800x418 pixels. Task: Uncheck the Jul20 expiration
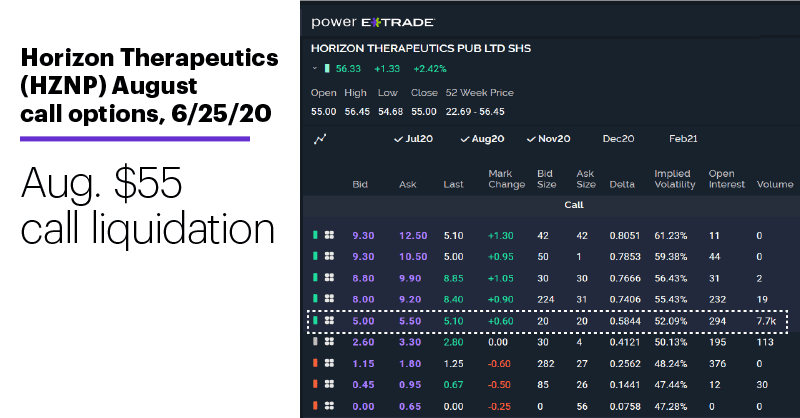[413, 139]
